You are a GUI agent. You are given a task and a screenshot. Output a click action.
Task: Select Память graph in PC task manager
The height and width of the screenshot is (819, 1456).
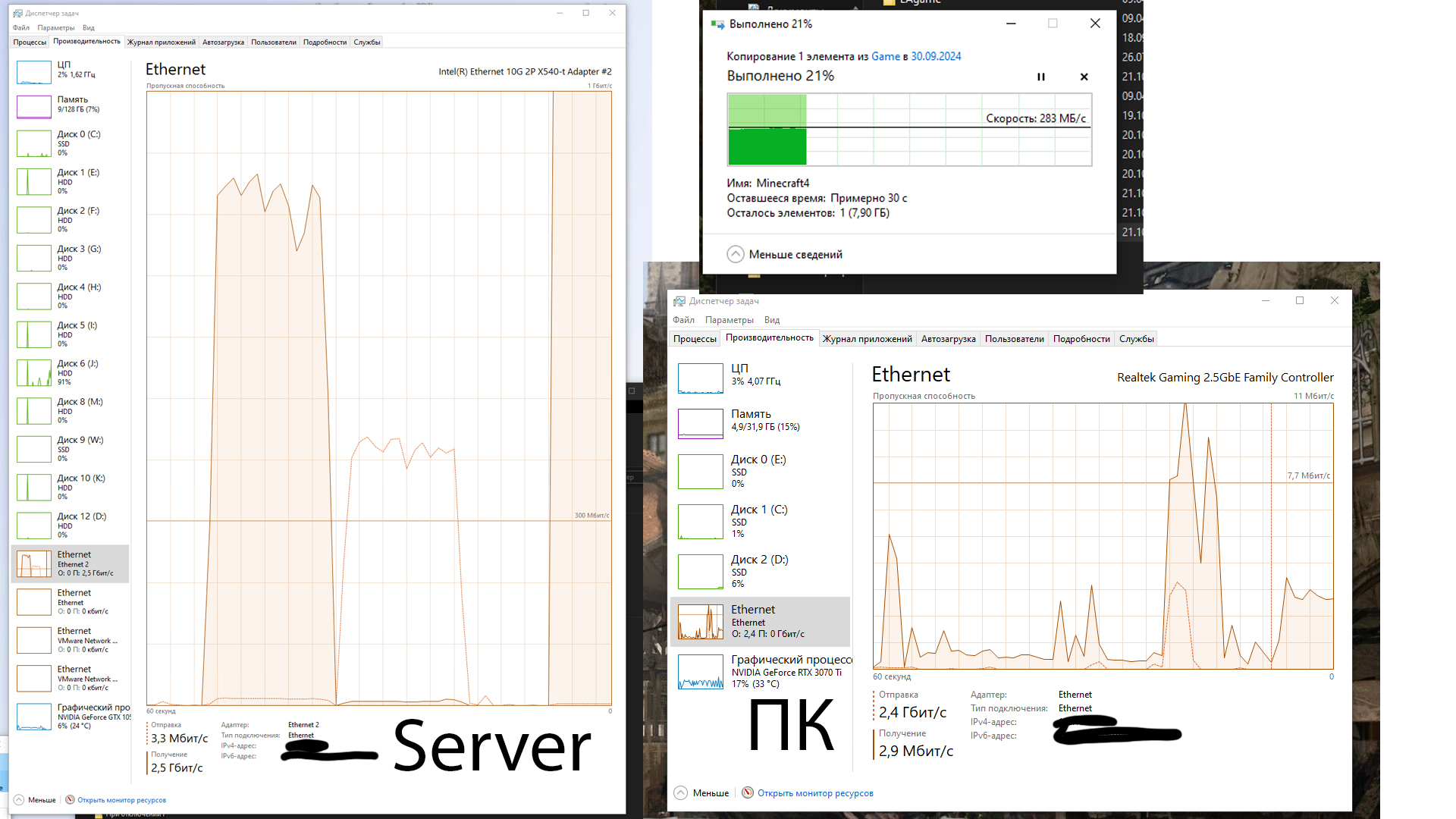coord(700,423)
